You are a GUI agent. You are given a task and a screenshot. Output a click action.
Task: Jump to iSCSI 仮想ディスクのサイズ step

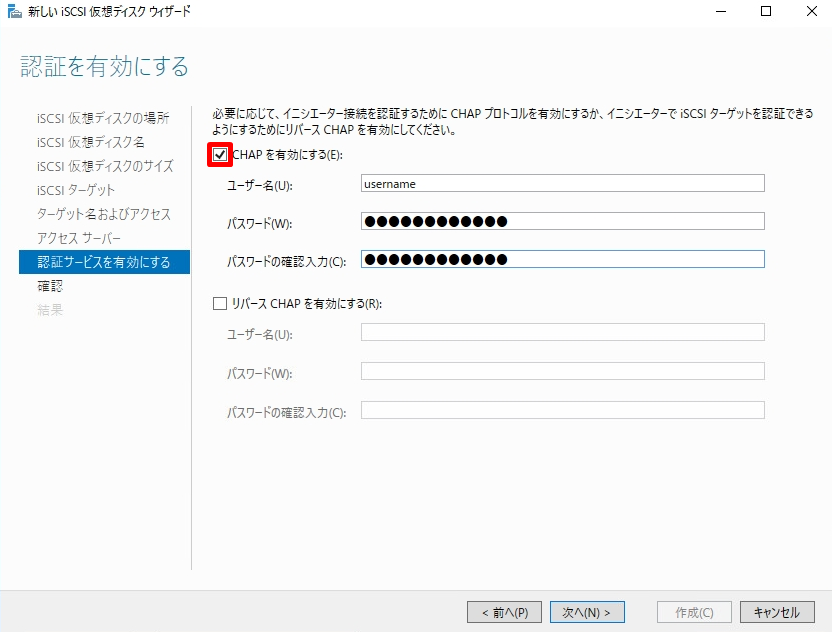point(105,166)
